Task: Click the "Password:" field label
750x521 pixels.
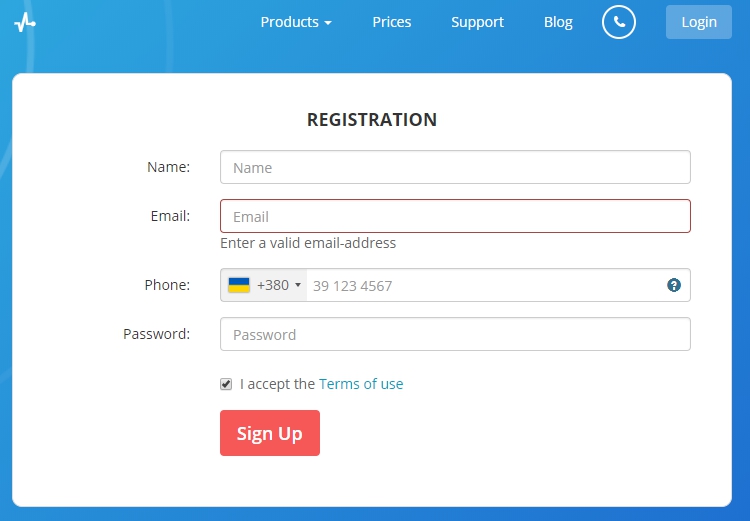Action: pos(156,334)
